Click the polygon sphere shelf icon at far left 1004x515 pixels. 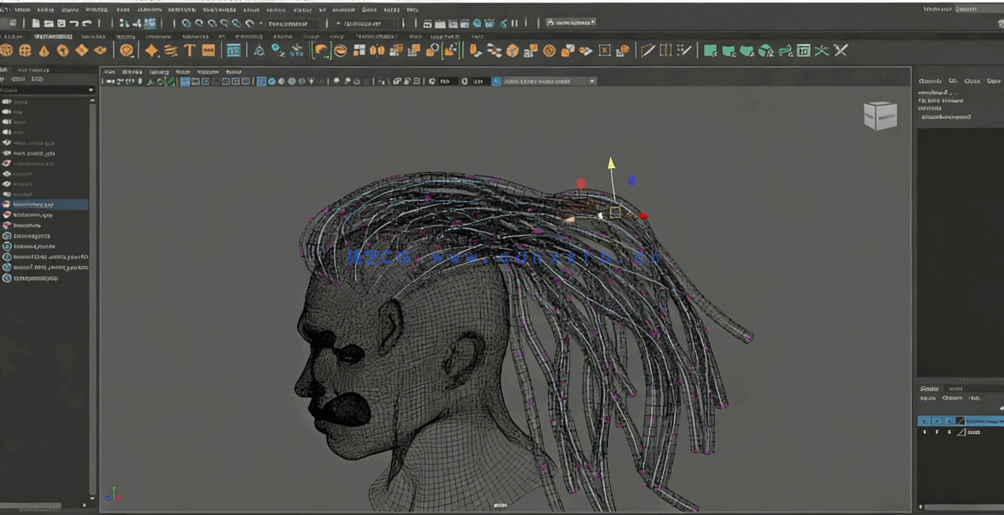click(x=7, y=50)
